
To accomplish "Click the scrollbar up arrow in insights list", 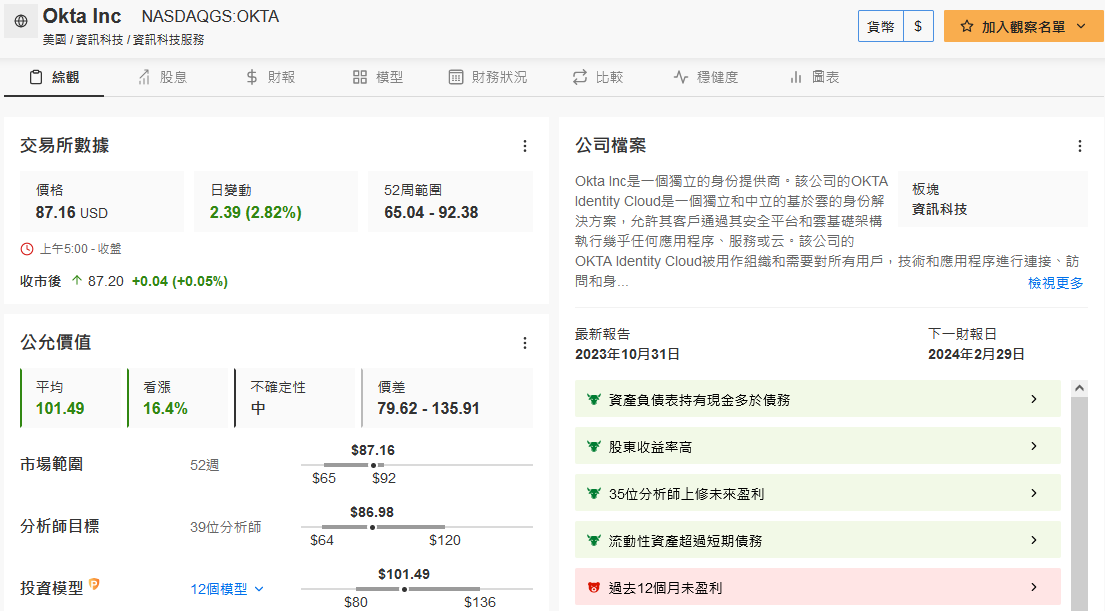I will tap(1079, 388).
